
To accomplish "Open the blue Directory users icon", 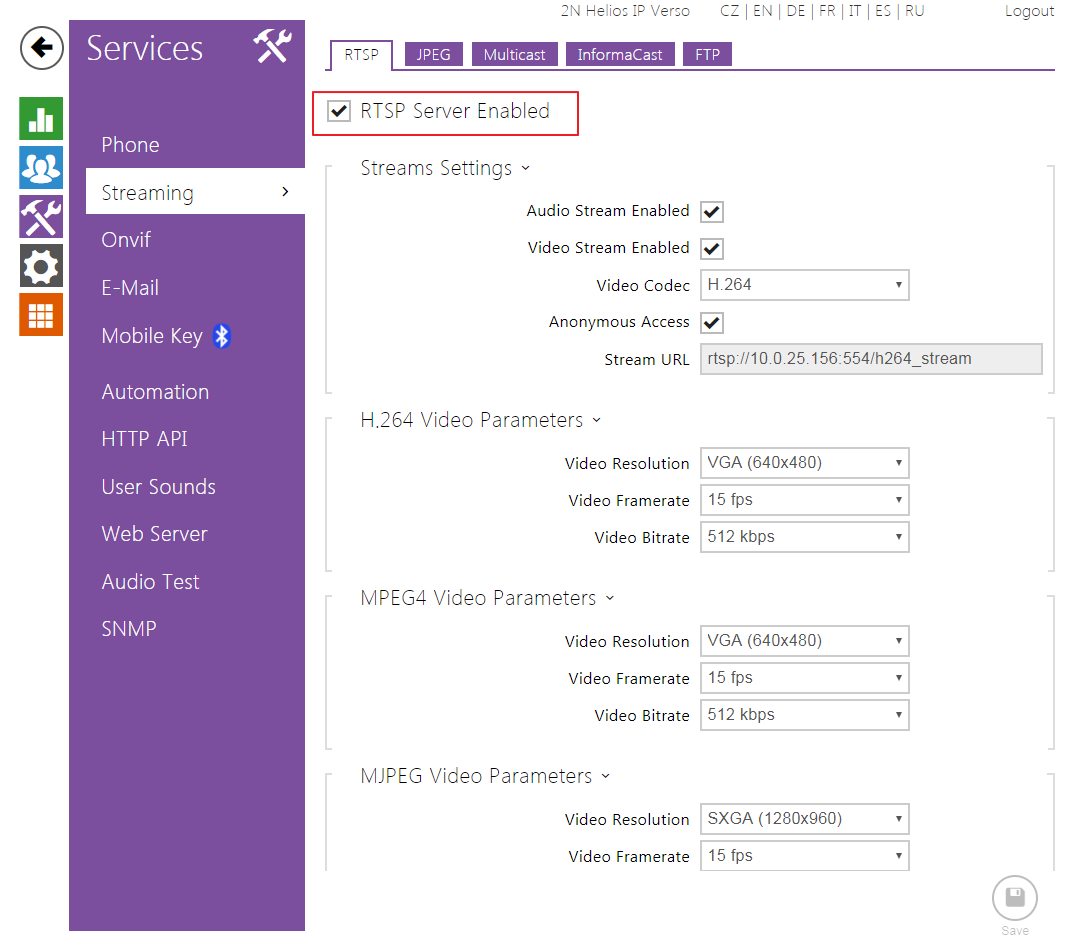I will 41,167.
